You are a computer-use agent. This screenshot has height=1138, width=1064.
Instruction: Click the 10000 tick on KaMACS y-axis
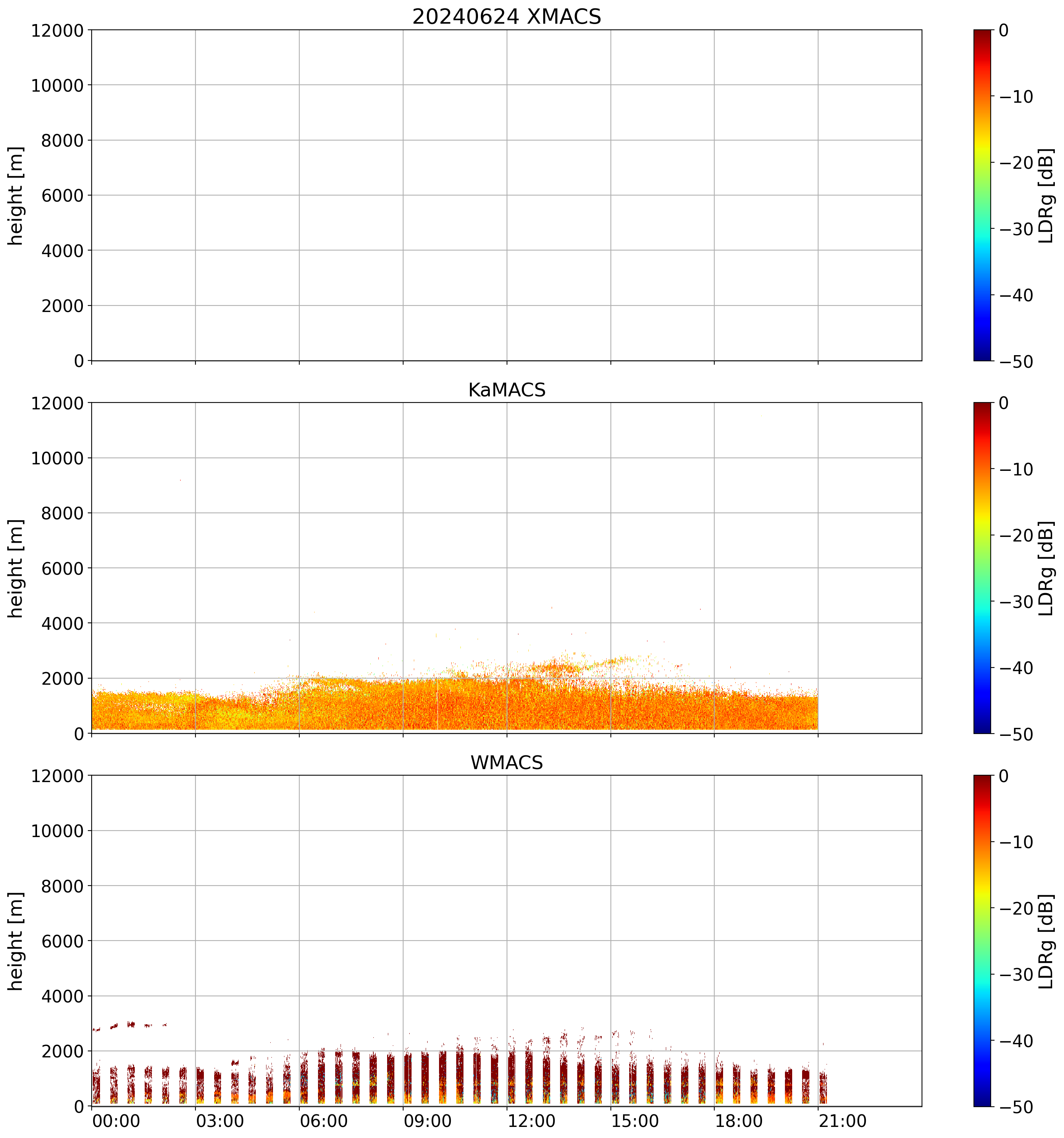tap(57, 458)
